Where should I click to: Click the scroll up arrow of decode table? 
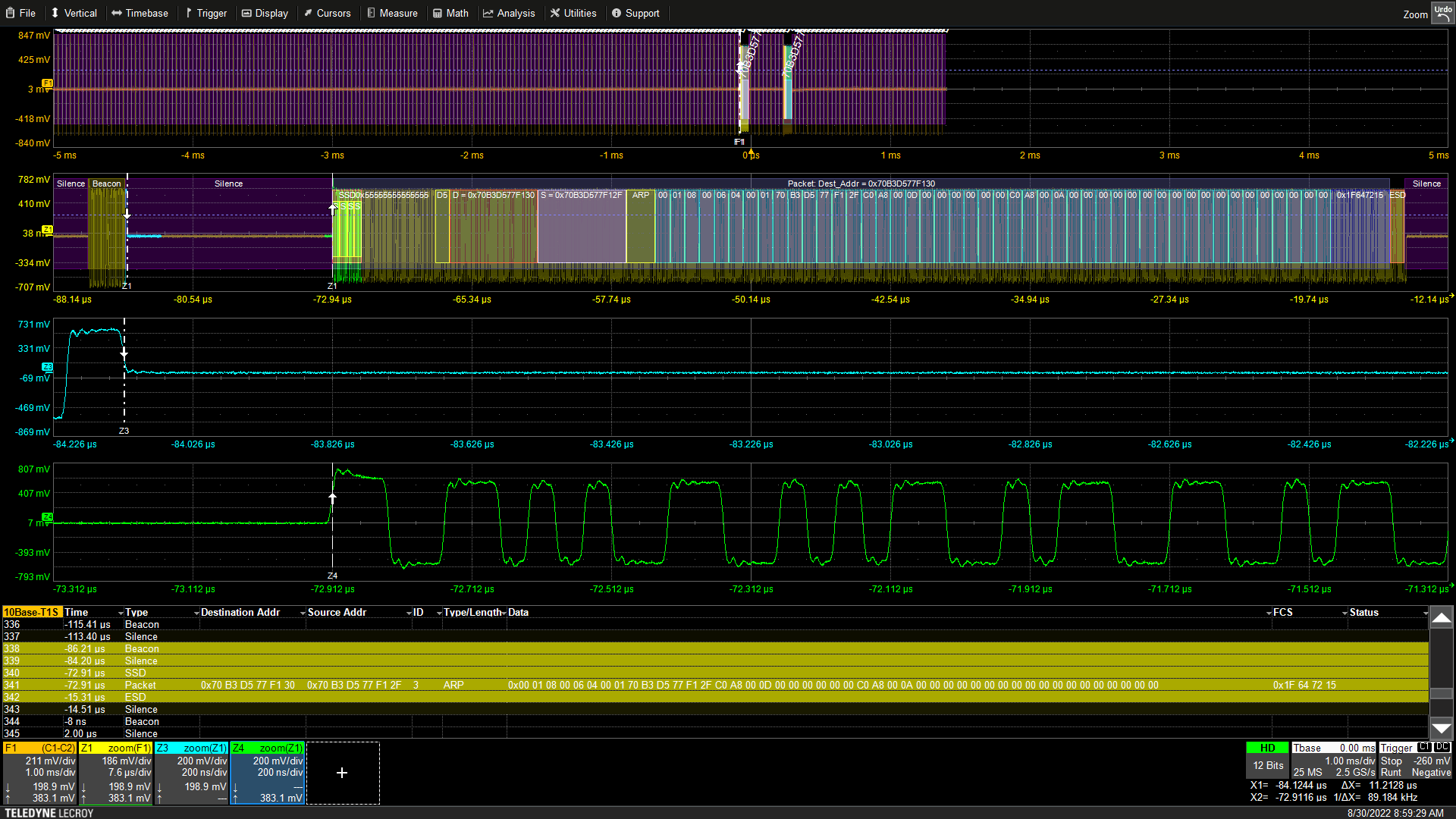1442,618
